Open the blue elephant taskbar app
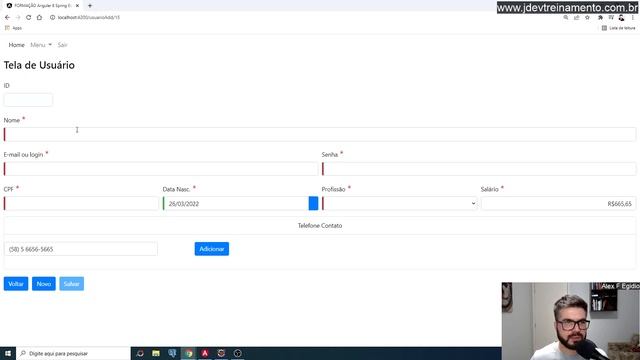Image resolution: width=640 pixels, height=360 pixels. [172, 353]
